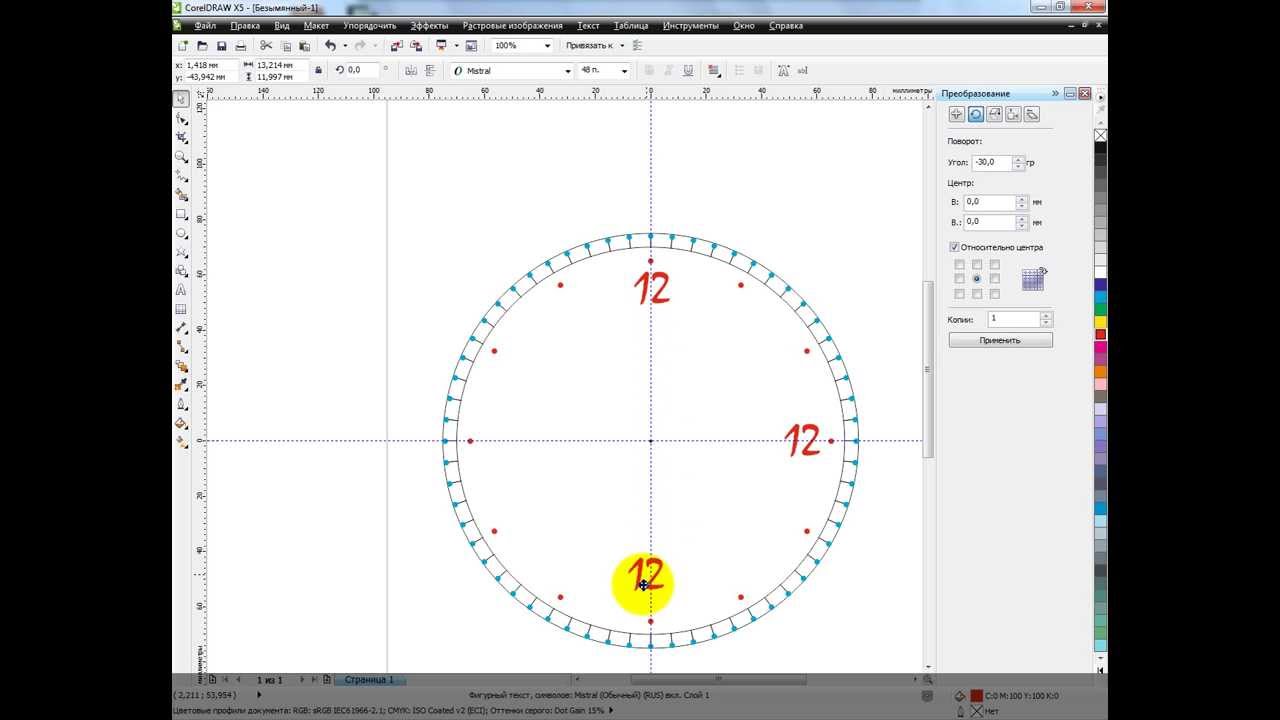Open the Mistral font name dropdown
The height and width of the screenshot is (720, 1280).
coord(568,71)
